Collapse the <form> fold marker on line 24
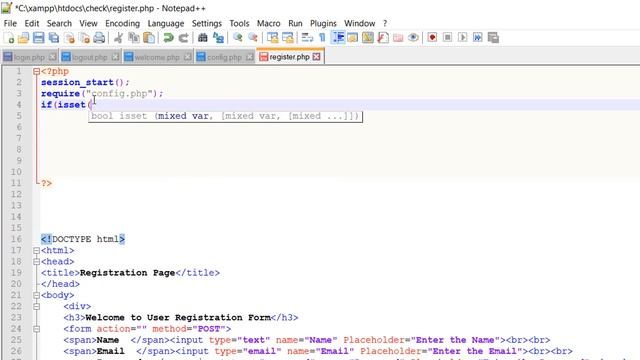The height and width of the screenshot is (360, 640). click(36, 329)
